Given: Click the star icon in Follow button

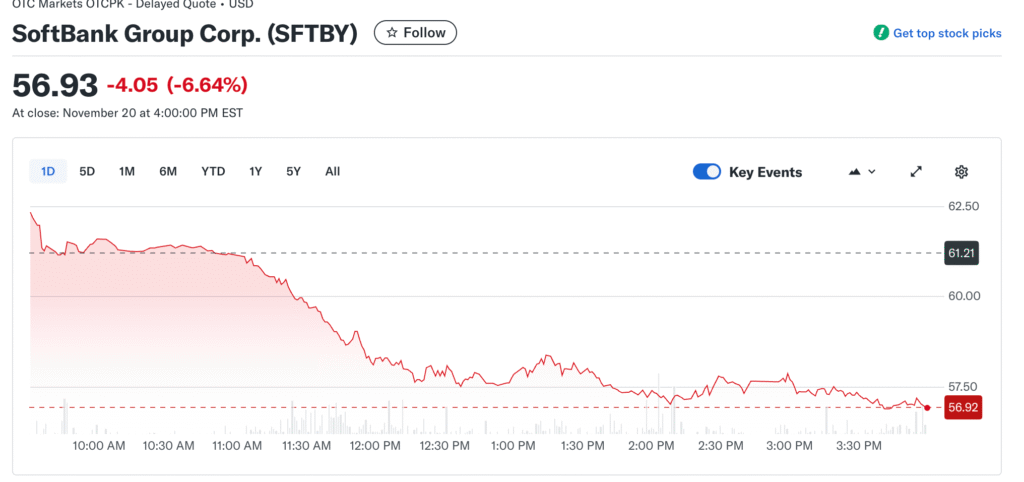Looking at the screenshot, I should coord(392,33).
